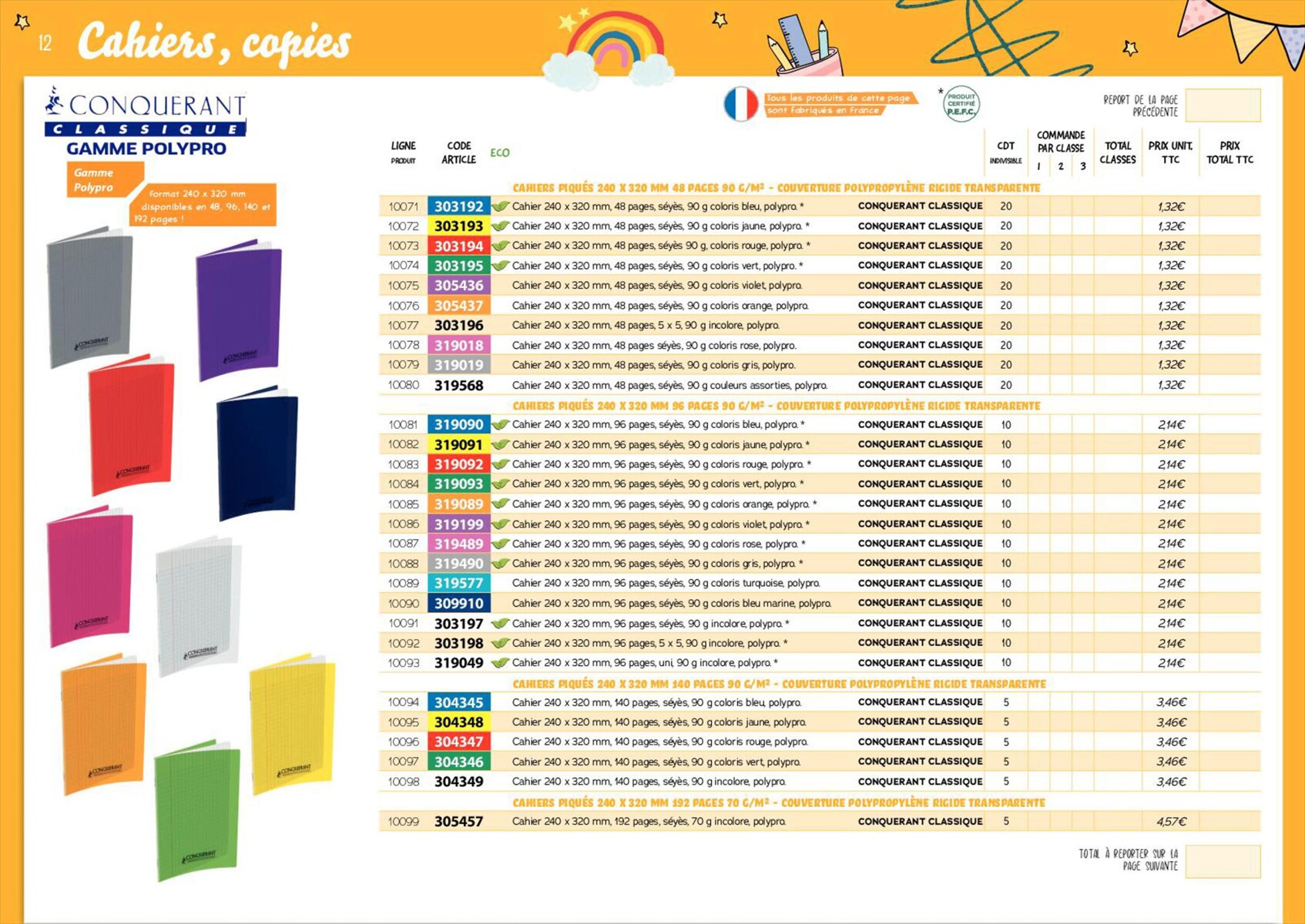Click the eco leaf icon beside code 303197
Screen dimensions: 1305x924
click(501, 624)
